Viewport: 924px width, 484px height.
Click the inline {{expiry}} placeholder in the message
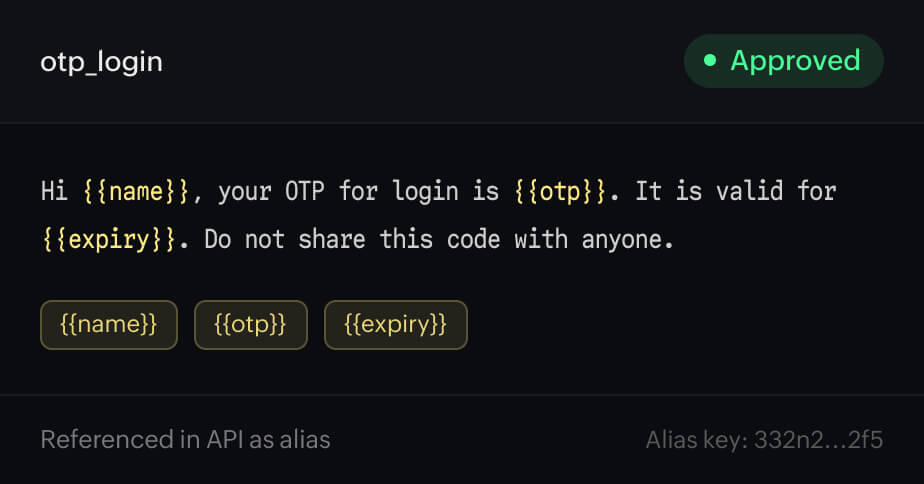pyautogui.click(x=109, y=240)
